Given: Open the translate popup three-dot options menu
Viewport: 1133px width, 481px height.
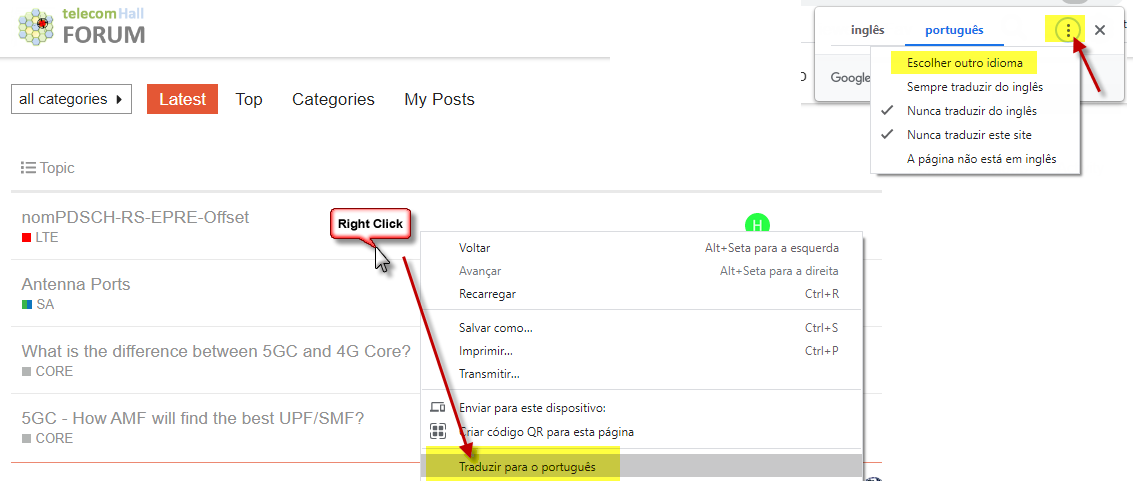Looking at the screenshot, I should pos(1069,30).
